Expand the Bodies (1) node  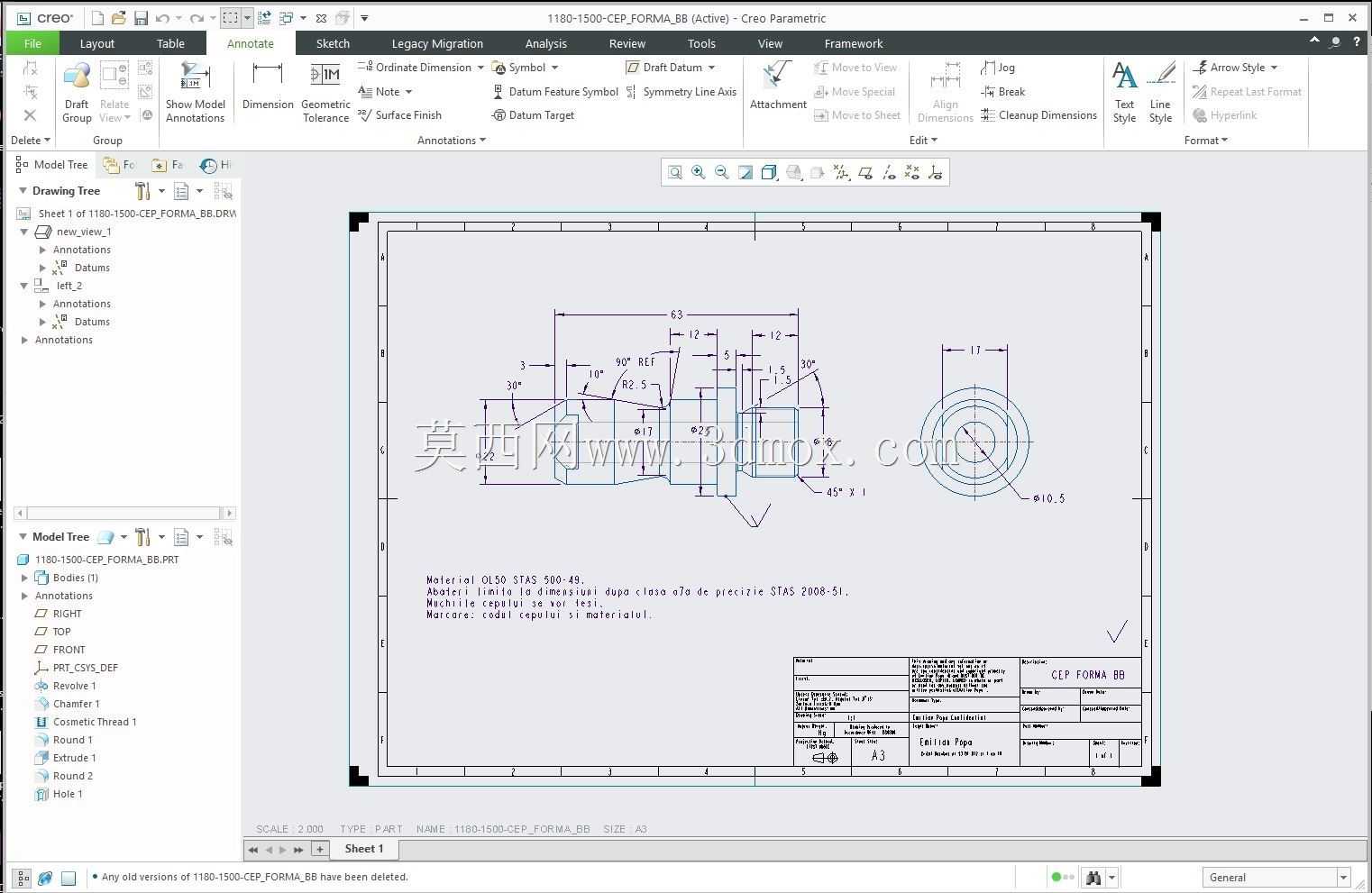(24, 578)
